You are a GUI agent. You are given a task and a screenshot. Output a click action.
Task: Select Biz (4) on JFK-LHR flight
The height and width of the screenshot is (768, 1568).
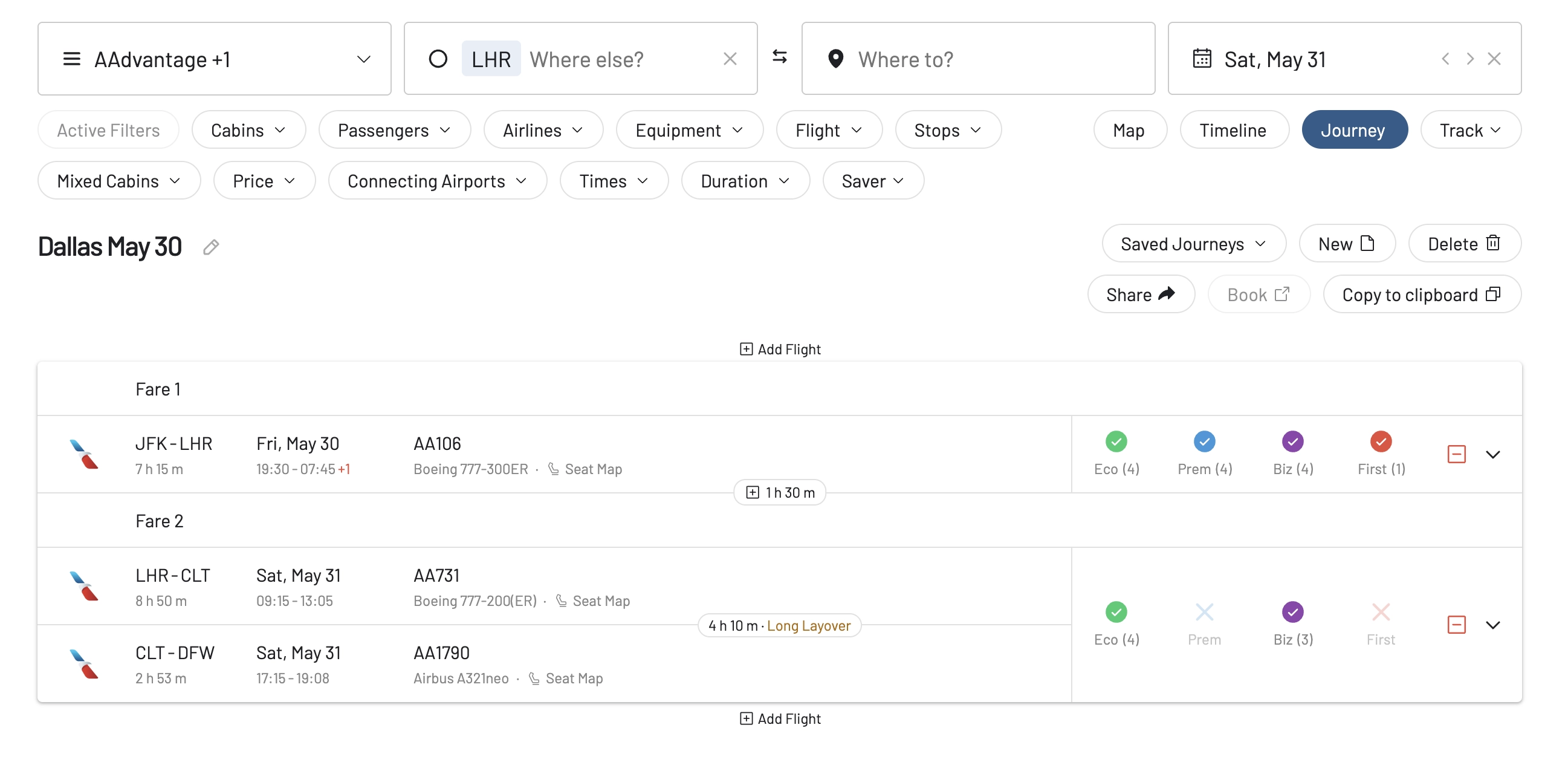point(1293,452)
